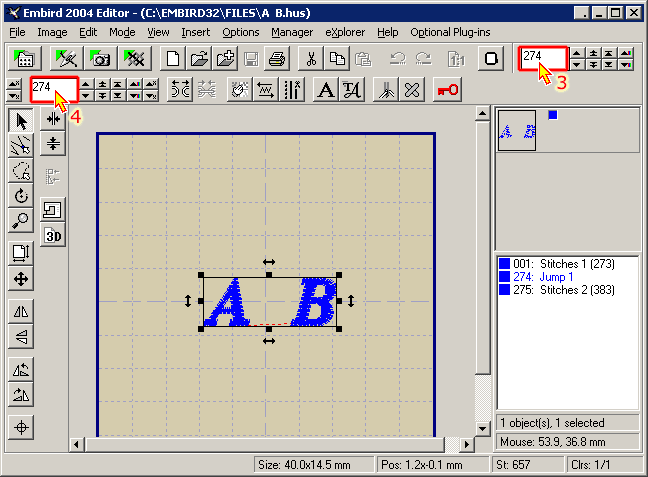Screen dimensions: 648x477
Task: Increase value beside top-right 274 field
Action: tap(577, 53)
